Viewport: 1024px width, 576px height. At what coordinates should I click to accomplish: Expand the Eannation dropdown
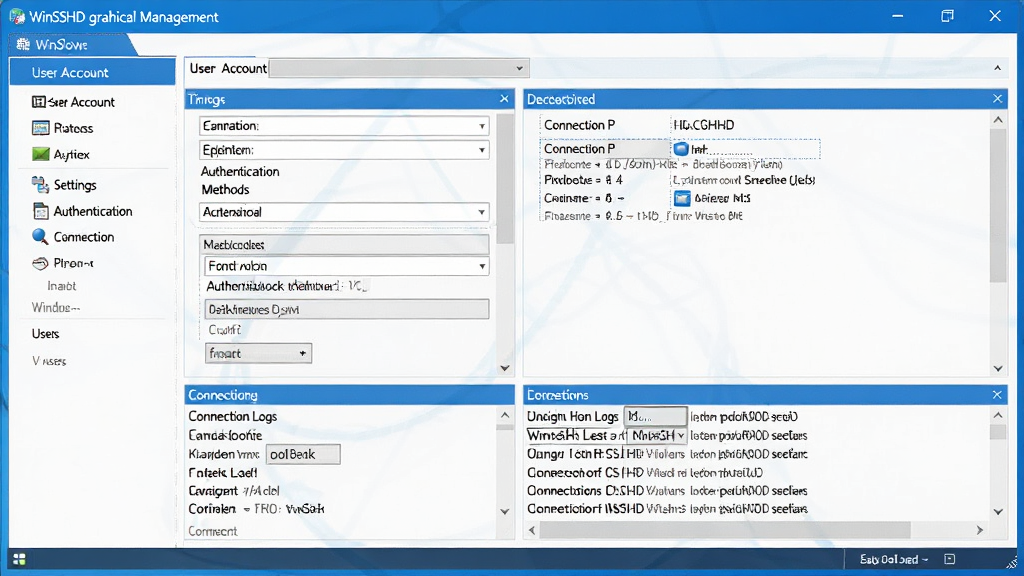tap(344, 125)
